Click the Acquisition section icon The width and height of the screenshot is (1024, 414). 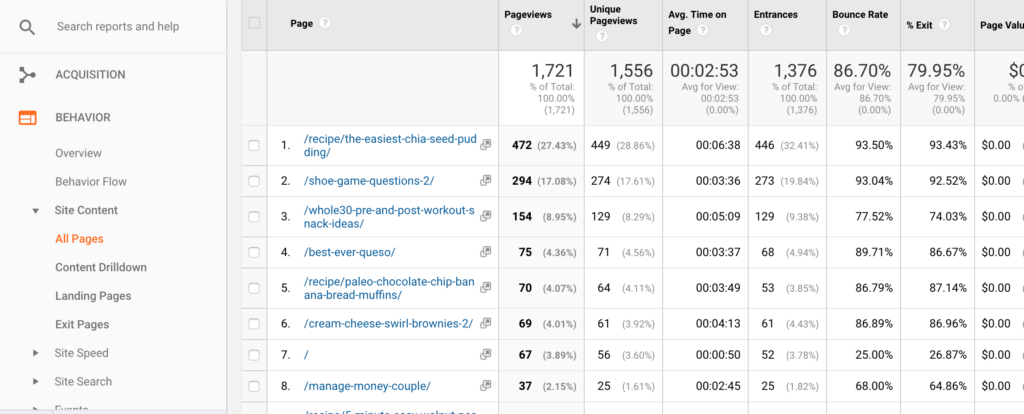[x=27, y=75]
